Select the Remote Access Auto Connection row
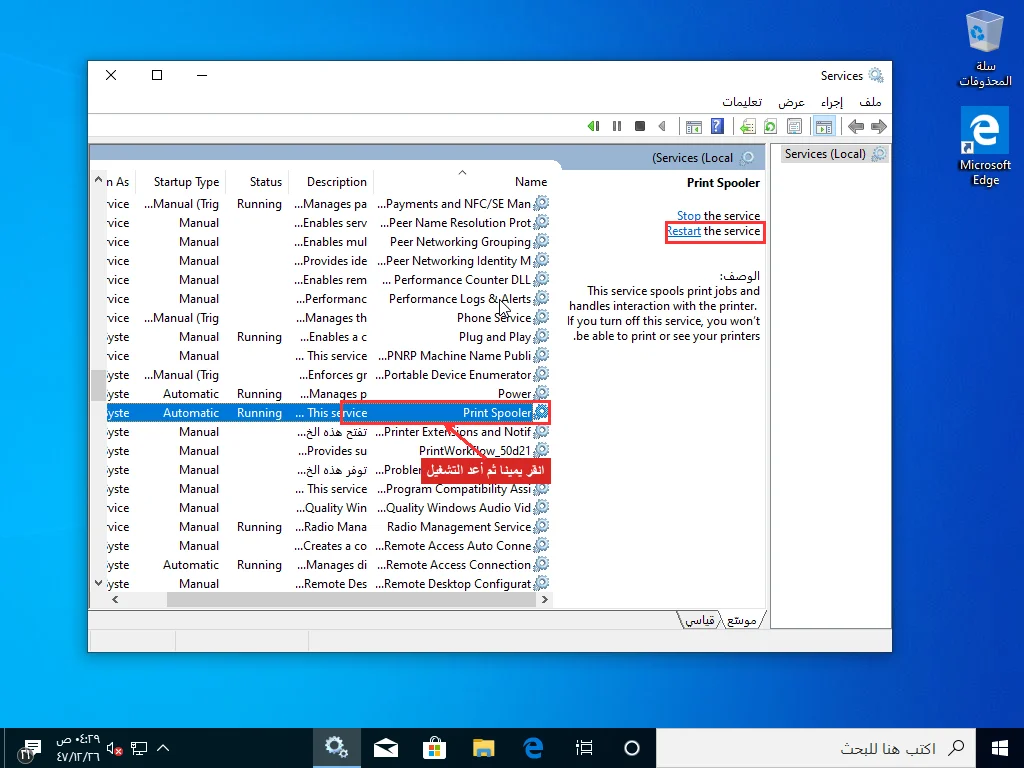This screenshot has width=1024, height=768. tap(328, 545)
